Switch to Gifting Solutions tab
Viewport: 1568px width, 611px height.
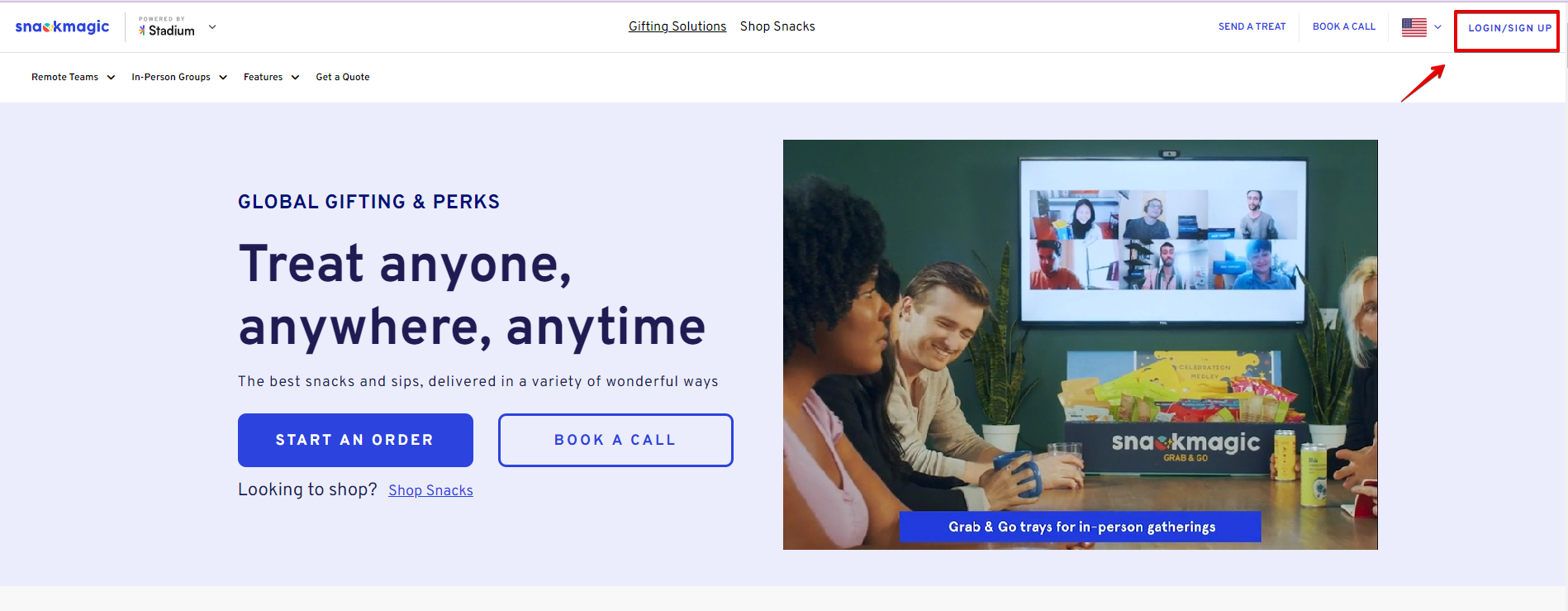point(677,26)
